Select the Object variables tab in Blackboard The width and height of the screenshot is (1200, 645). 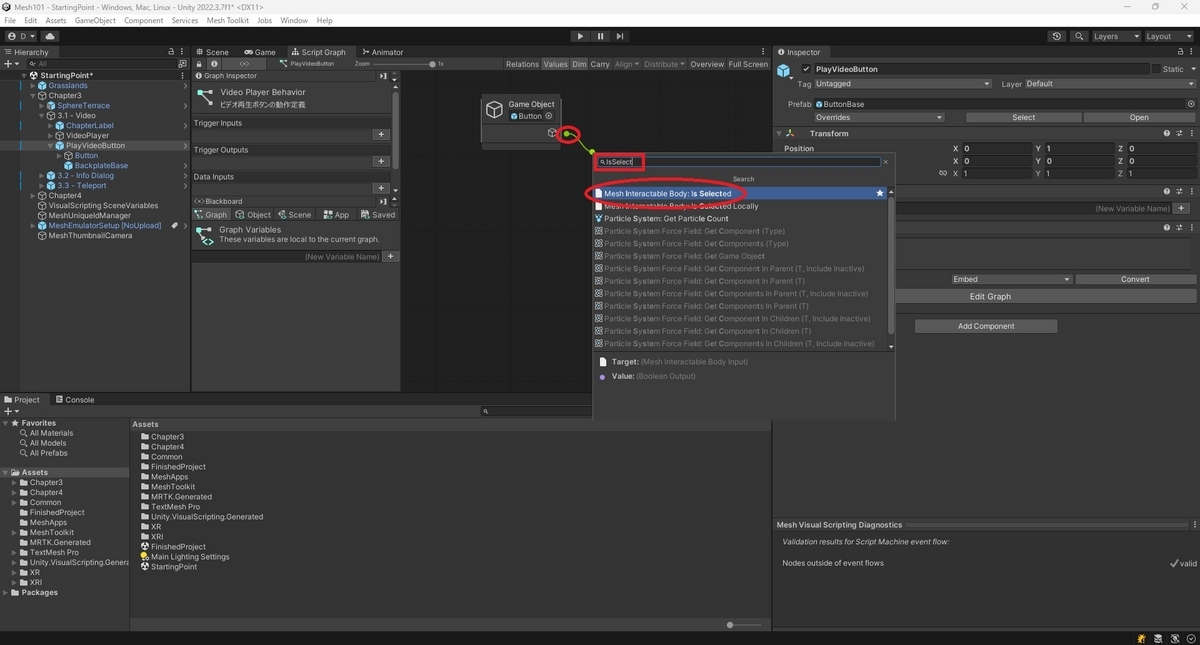(253, 215)
